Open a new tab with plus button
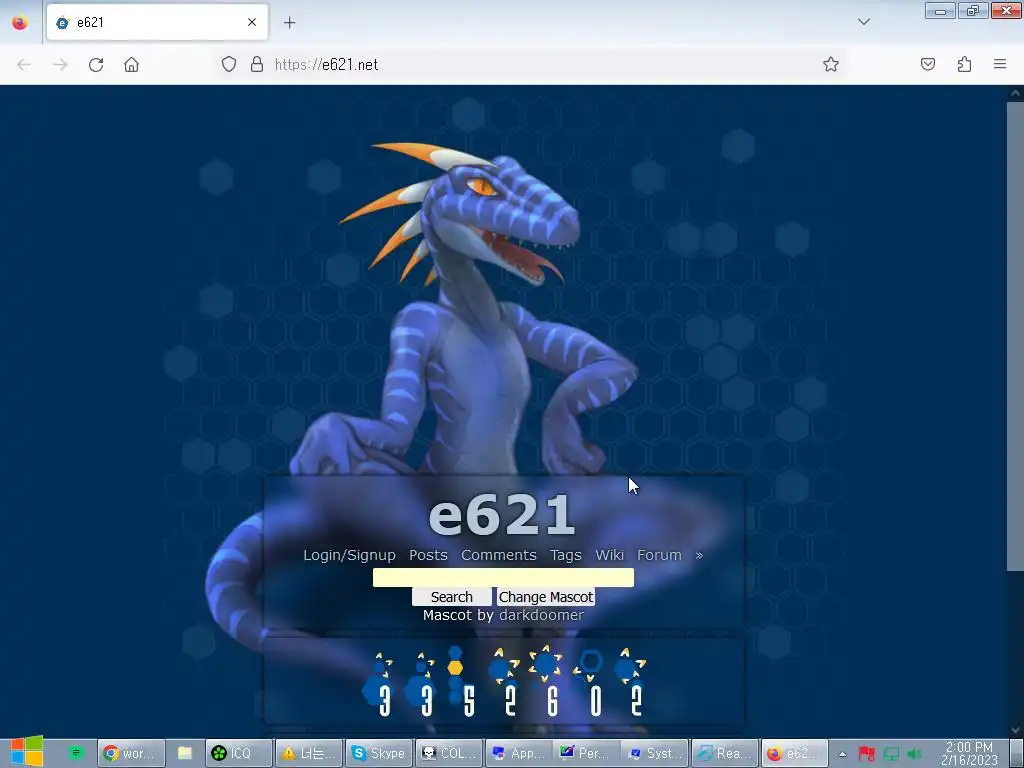This screenshot has height=768, width=1024. point(289,22)
